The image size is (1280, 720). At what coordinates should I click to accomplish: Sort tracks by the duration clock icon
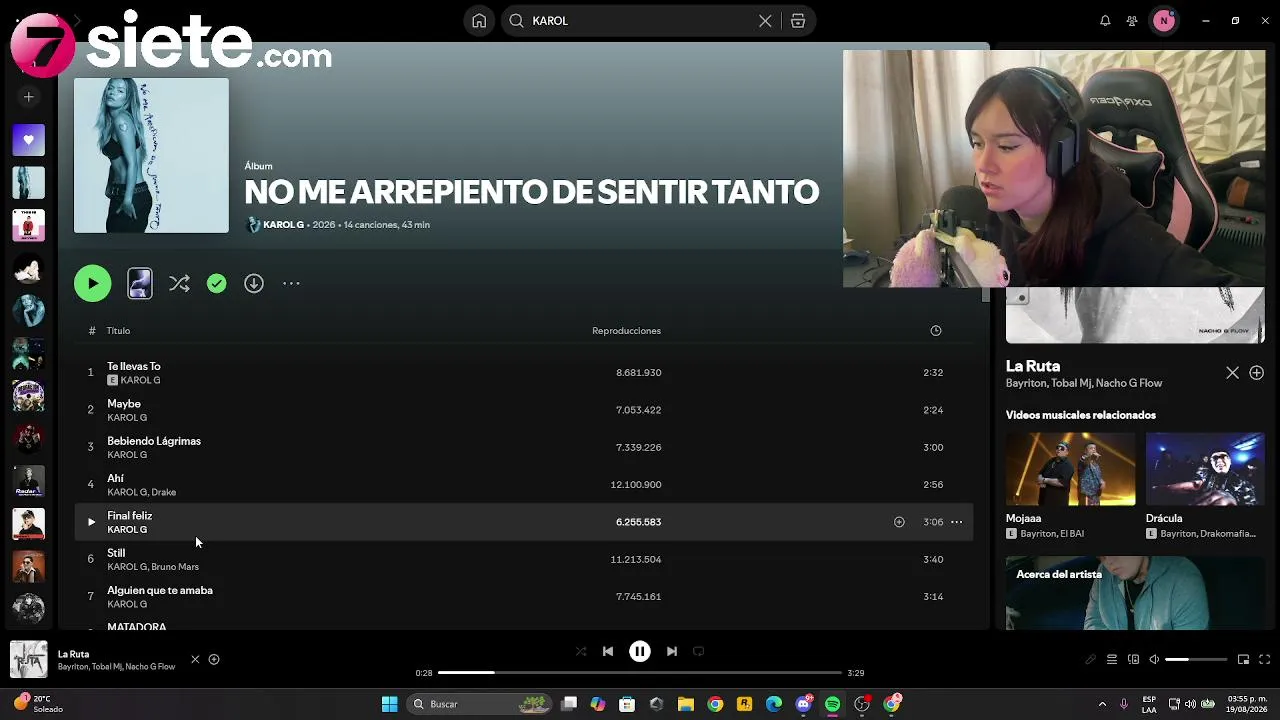tap(936, 331)
